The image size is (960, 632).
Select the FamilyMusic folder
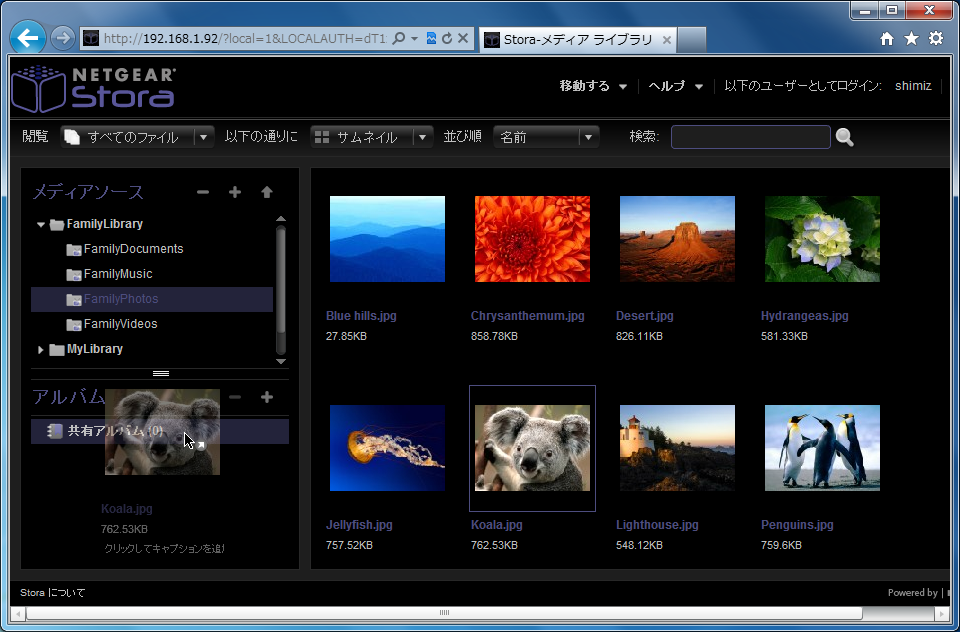click(118, 274)
